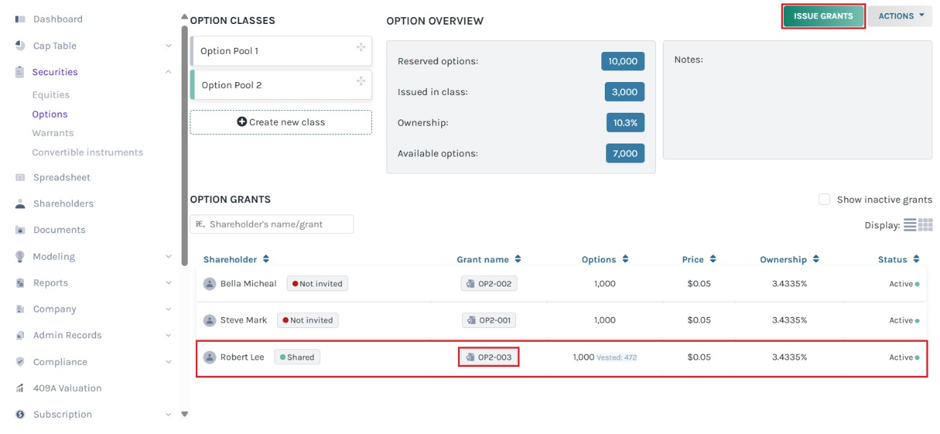
Task: Go to Spreadsheet in the sidebar
Action: coord(62,177)
